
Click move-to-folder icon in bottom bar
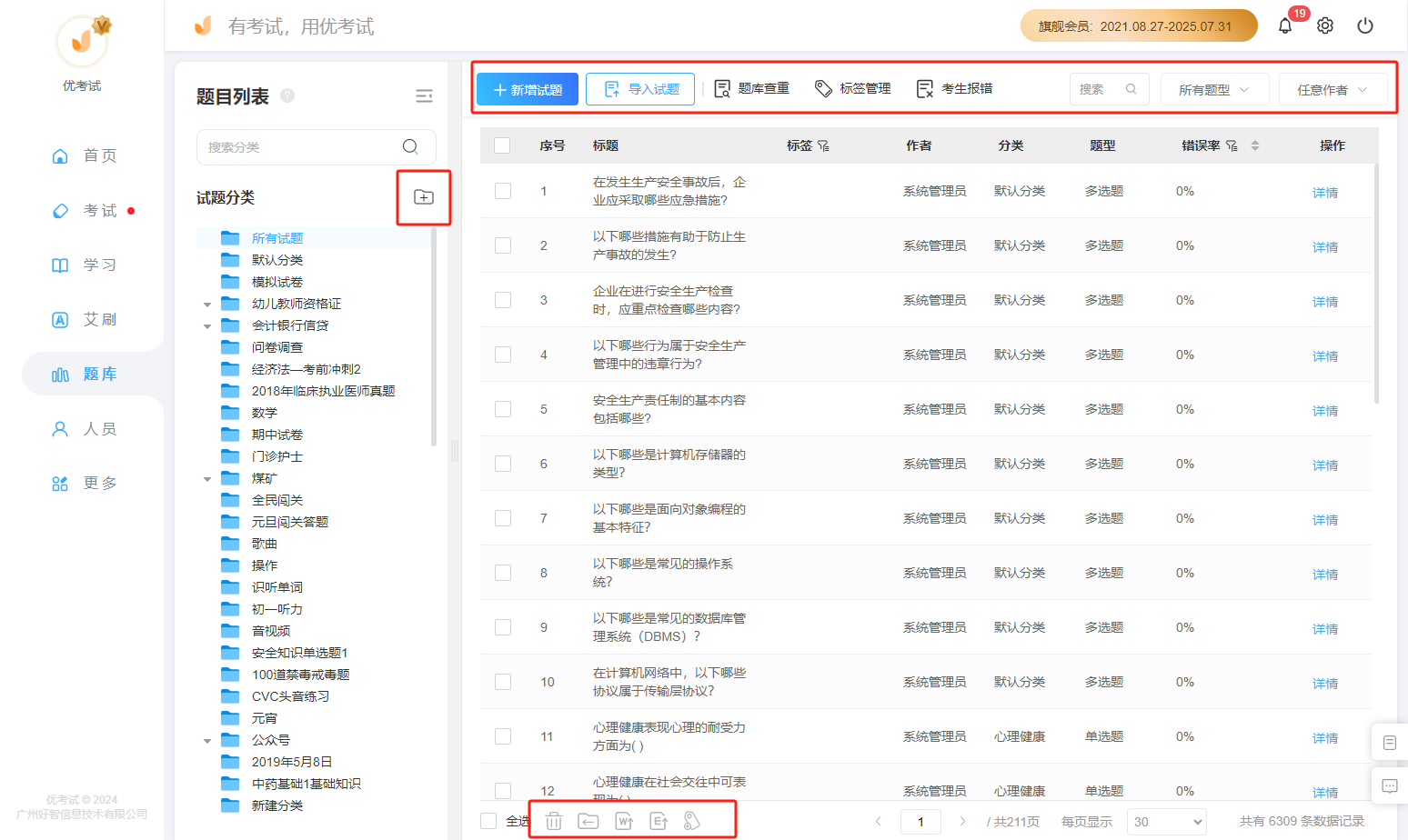(x=588, y=821)
